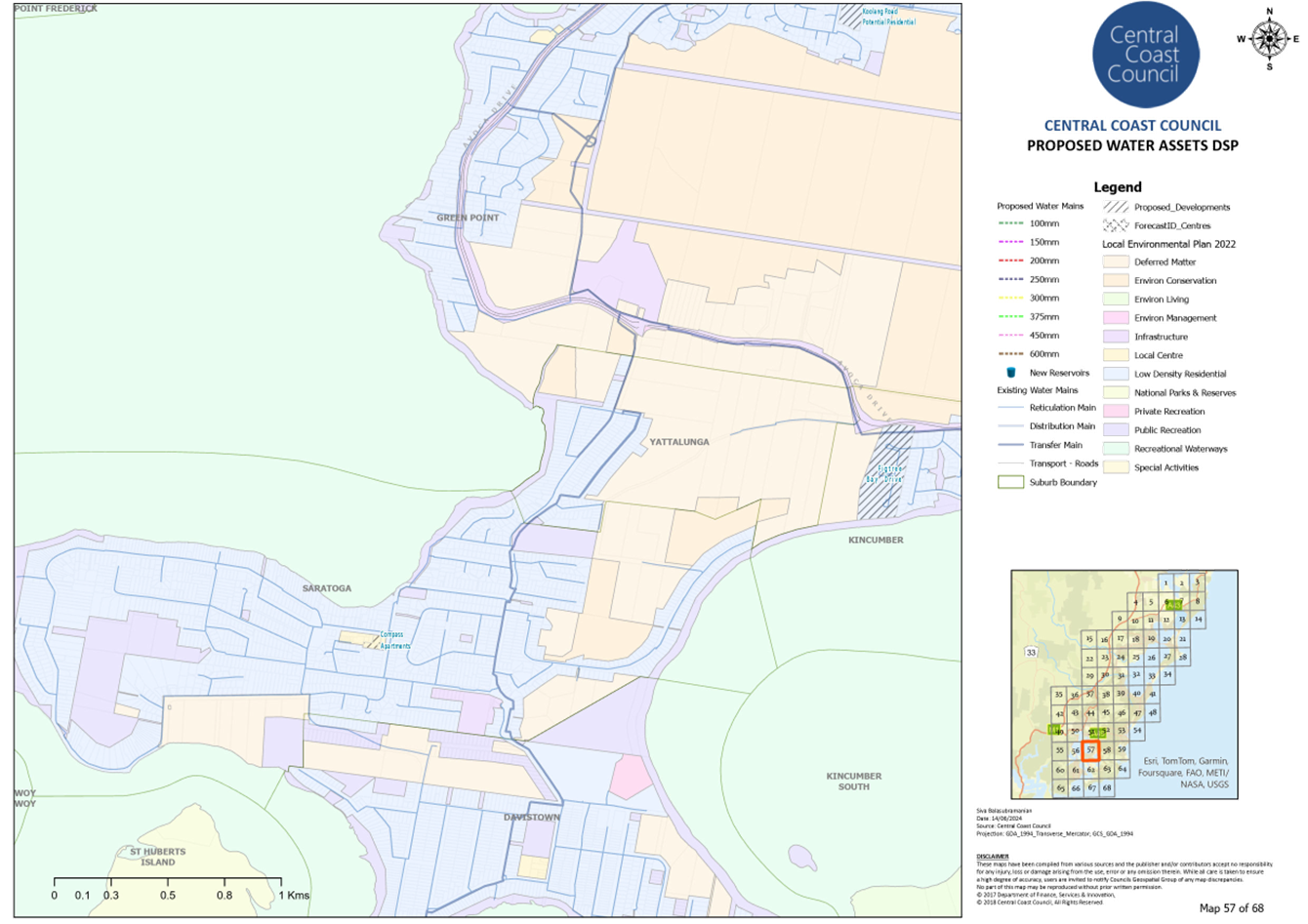The width and height of the screenshot is (1308, 924).
Task: Click the Esri, TomTom, Garmin attribution text
Action: (x=1186, y=773)
